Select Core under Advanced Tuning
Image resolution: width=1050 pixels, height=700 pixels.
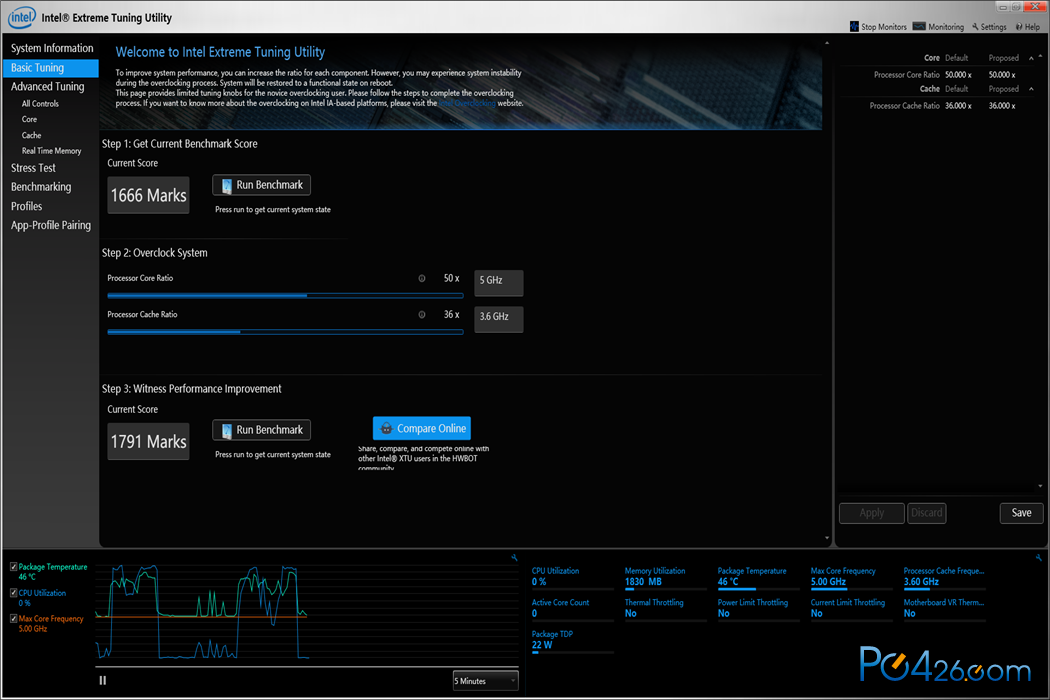(29, 119)
